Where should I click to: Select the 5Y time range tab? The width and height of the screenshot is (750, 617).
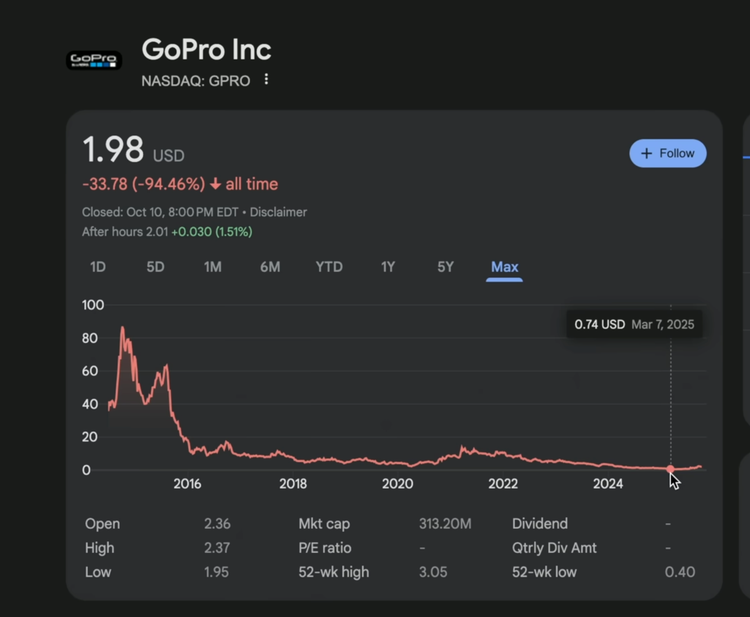point(445,267)
